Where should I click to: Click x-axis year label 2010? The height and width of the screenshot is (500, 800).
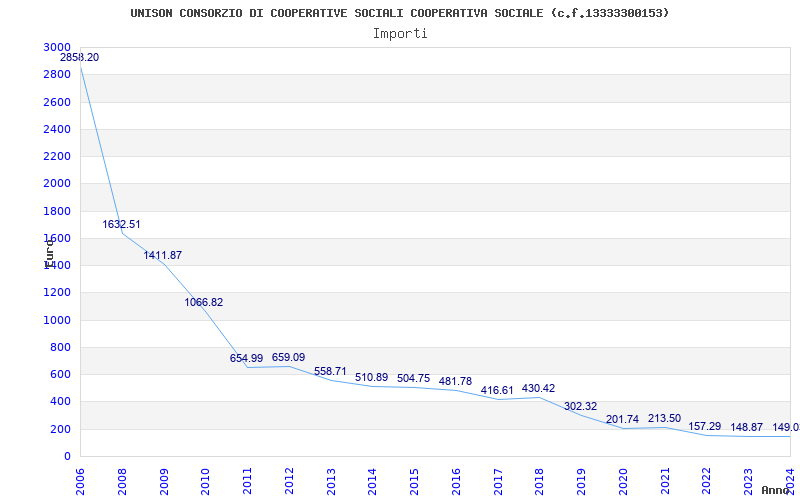[x=206, y=482]
